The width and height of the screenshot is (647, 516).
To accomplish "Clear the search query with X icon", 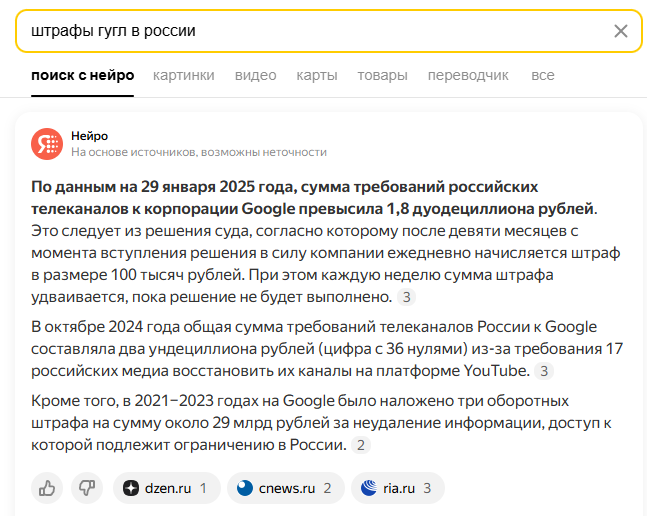I will click(x=621, y=31).
